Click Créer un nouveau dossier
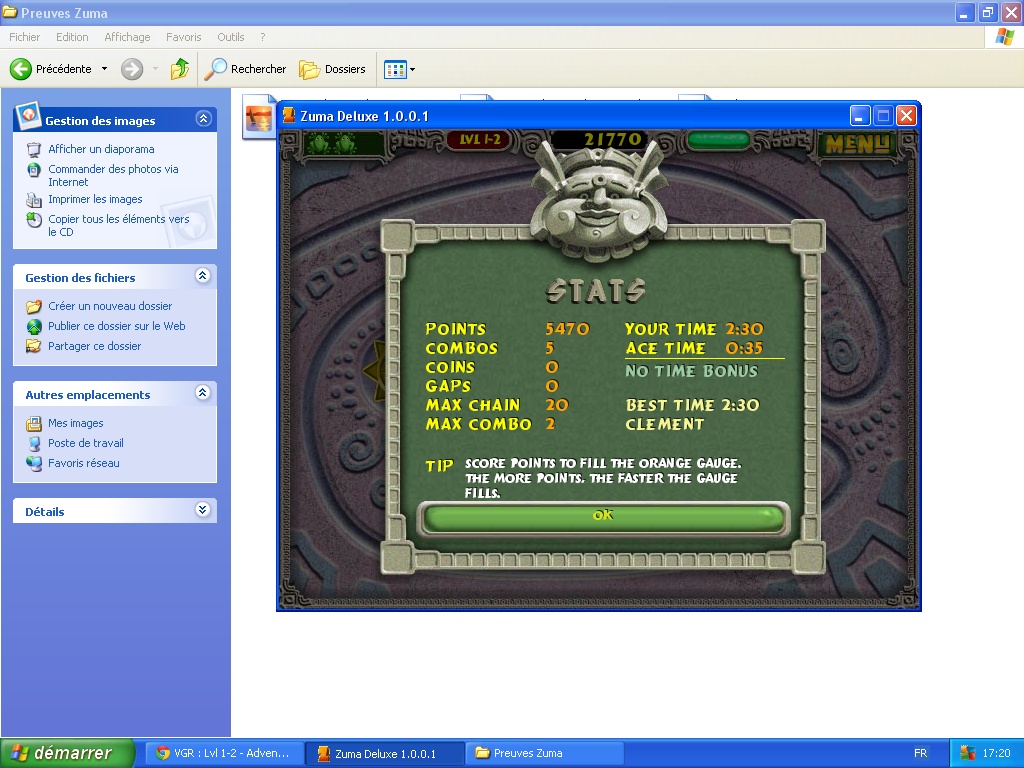Screen dimensions: 1024x768 (x=110, y=306)
